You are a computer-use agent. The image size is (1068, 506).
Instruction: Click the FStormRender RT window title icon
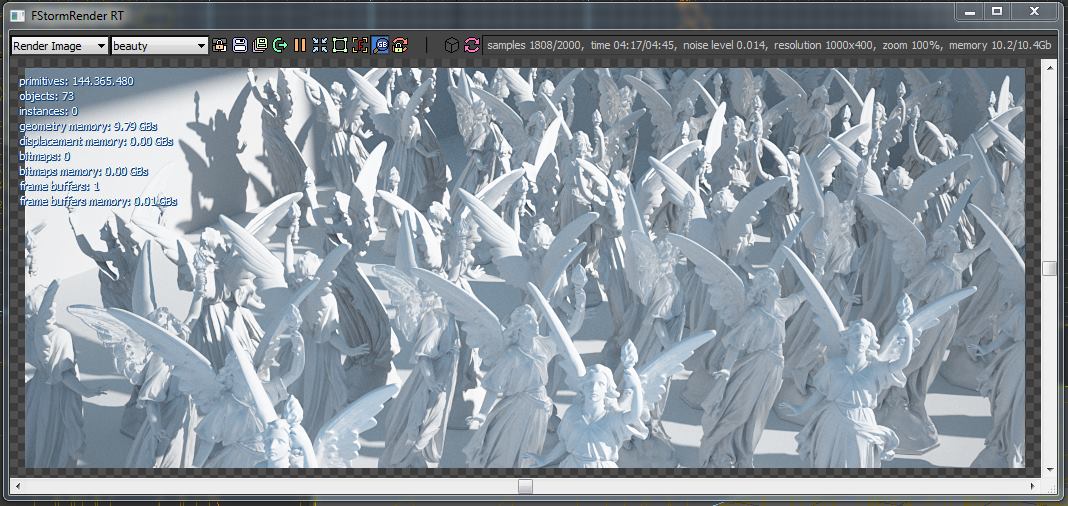[18, 14]
